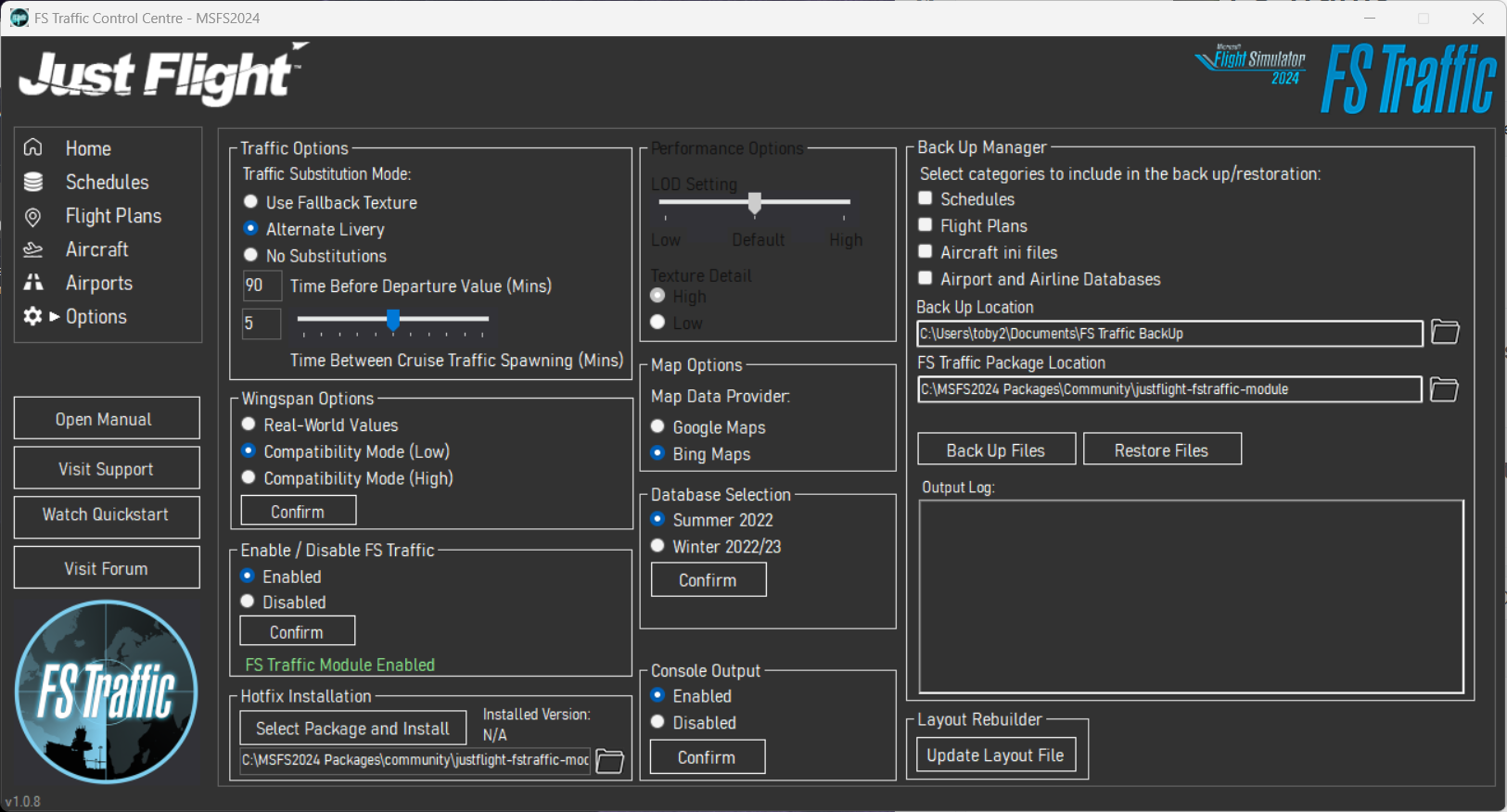Confirm Enable / Disable FS Traffic setting

tap(298, 631)
